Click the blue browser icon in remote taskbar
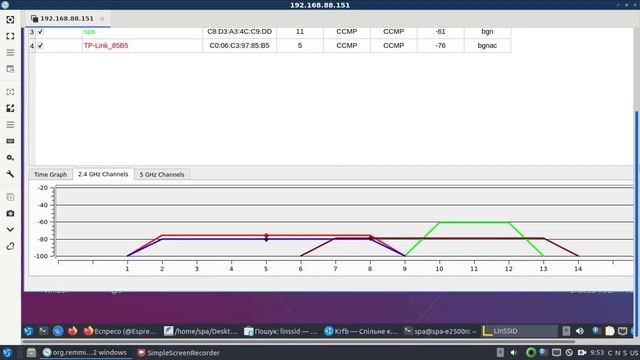This screenshot has height=360, width=640. (58, 331)
